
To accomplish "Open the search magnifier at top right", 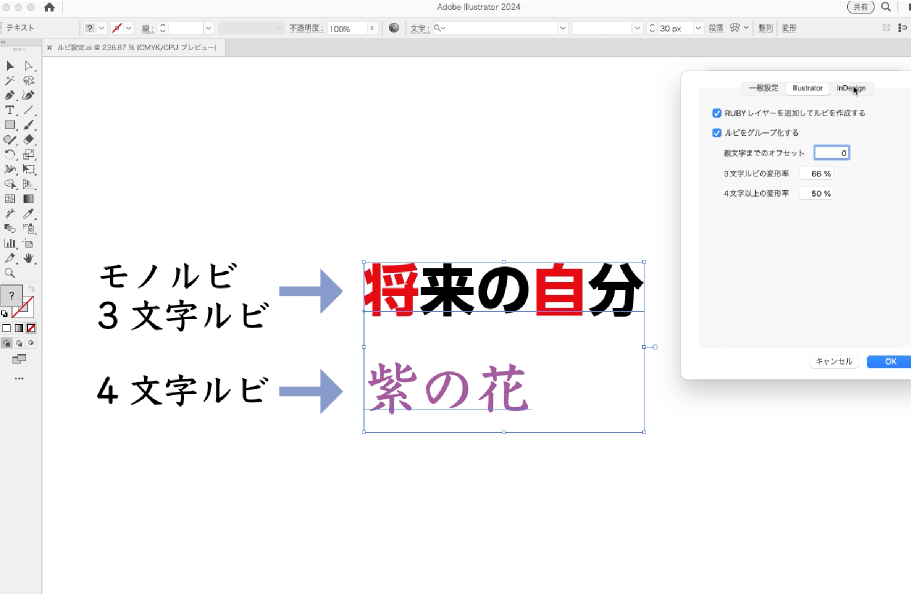I will point(886,7).
